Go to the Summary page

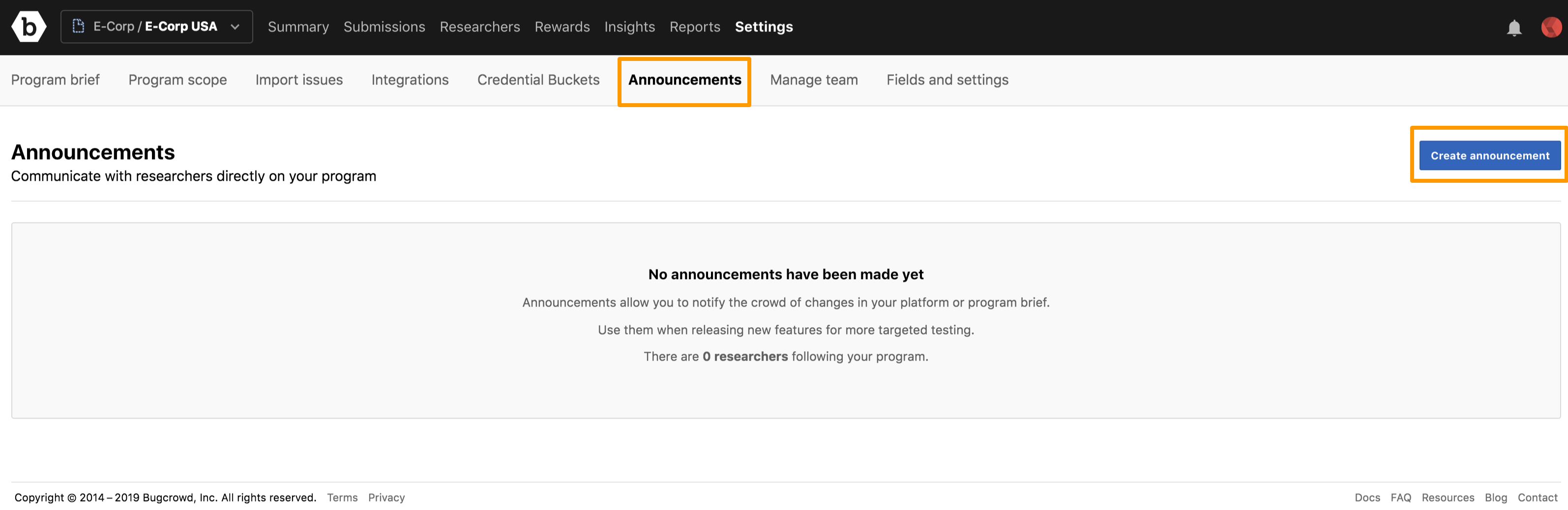[298, 27]
